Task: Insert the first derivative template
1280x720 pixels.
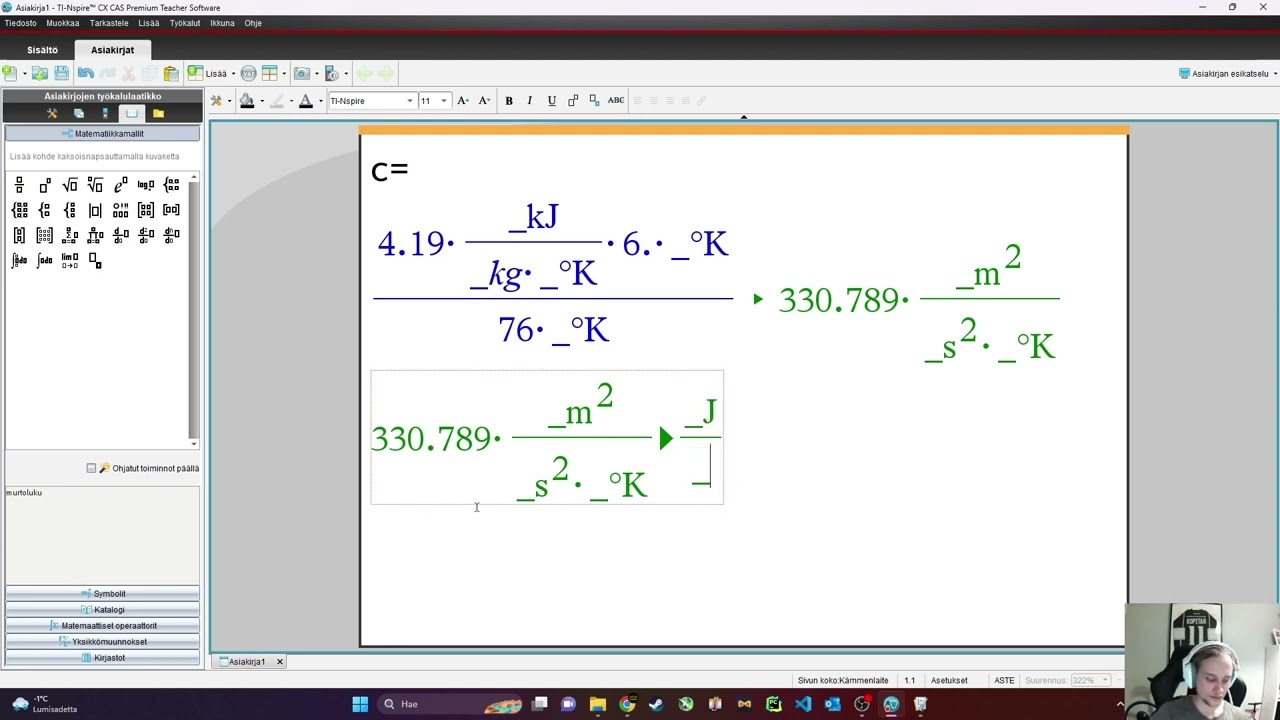Action: point(121,235)
